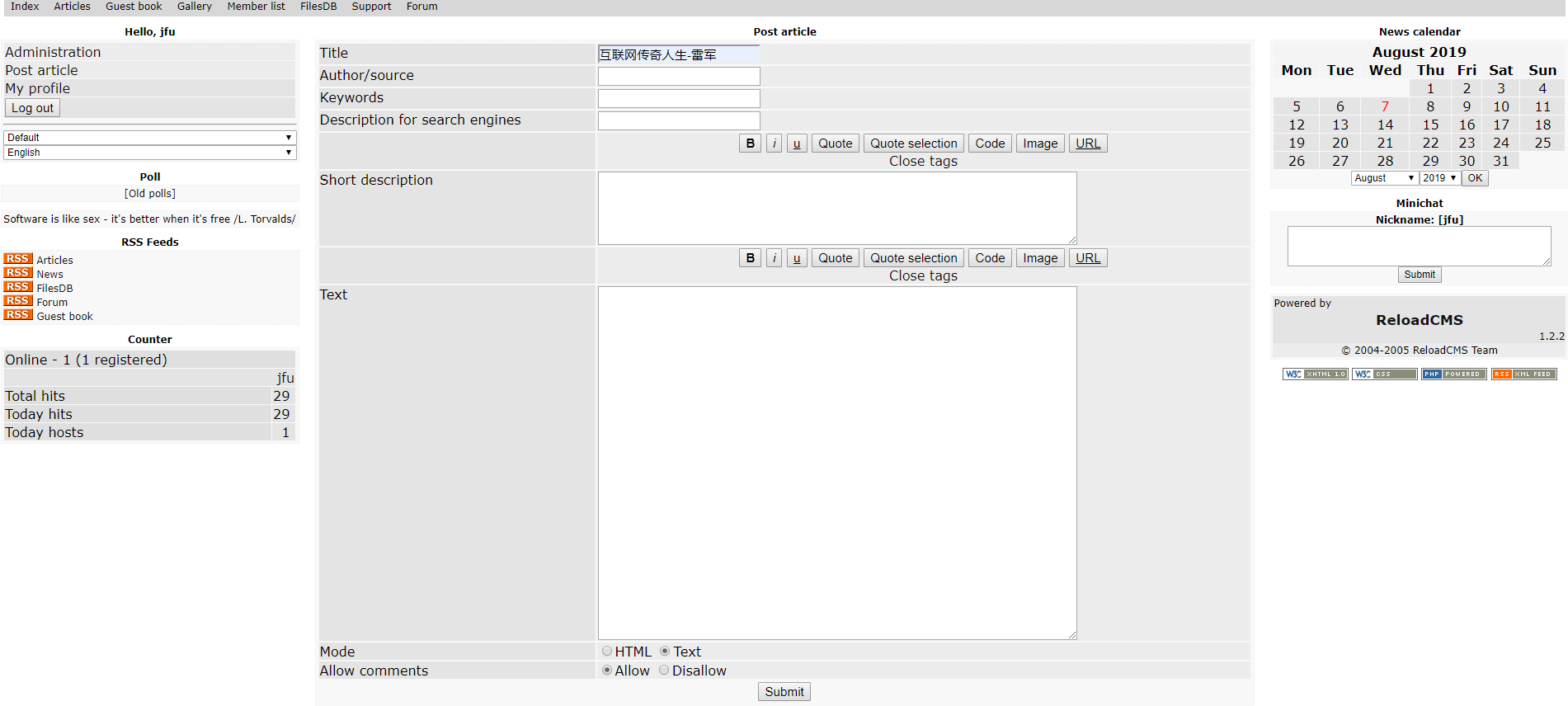The height and width of the screenshot is (706, 1568).
Task: Insert Quote in Text toolbar
Action: 835,258
